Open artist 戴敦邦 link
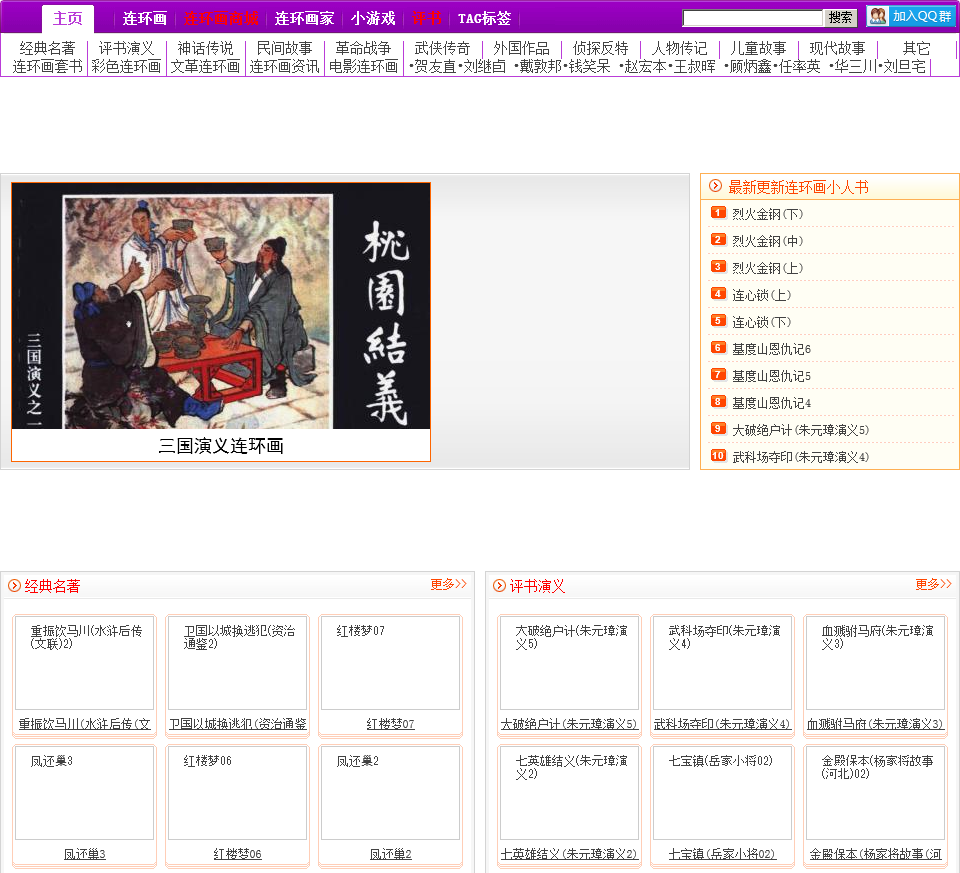960x873 pixels. coord(540,66)
